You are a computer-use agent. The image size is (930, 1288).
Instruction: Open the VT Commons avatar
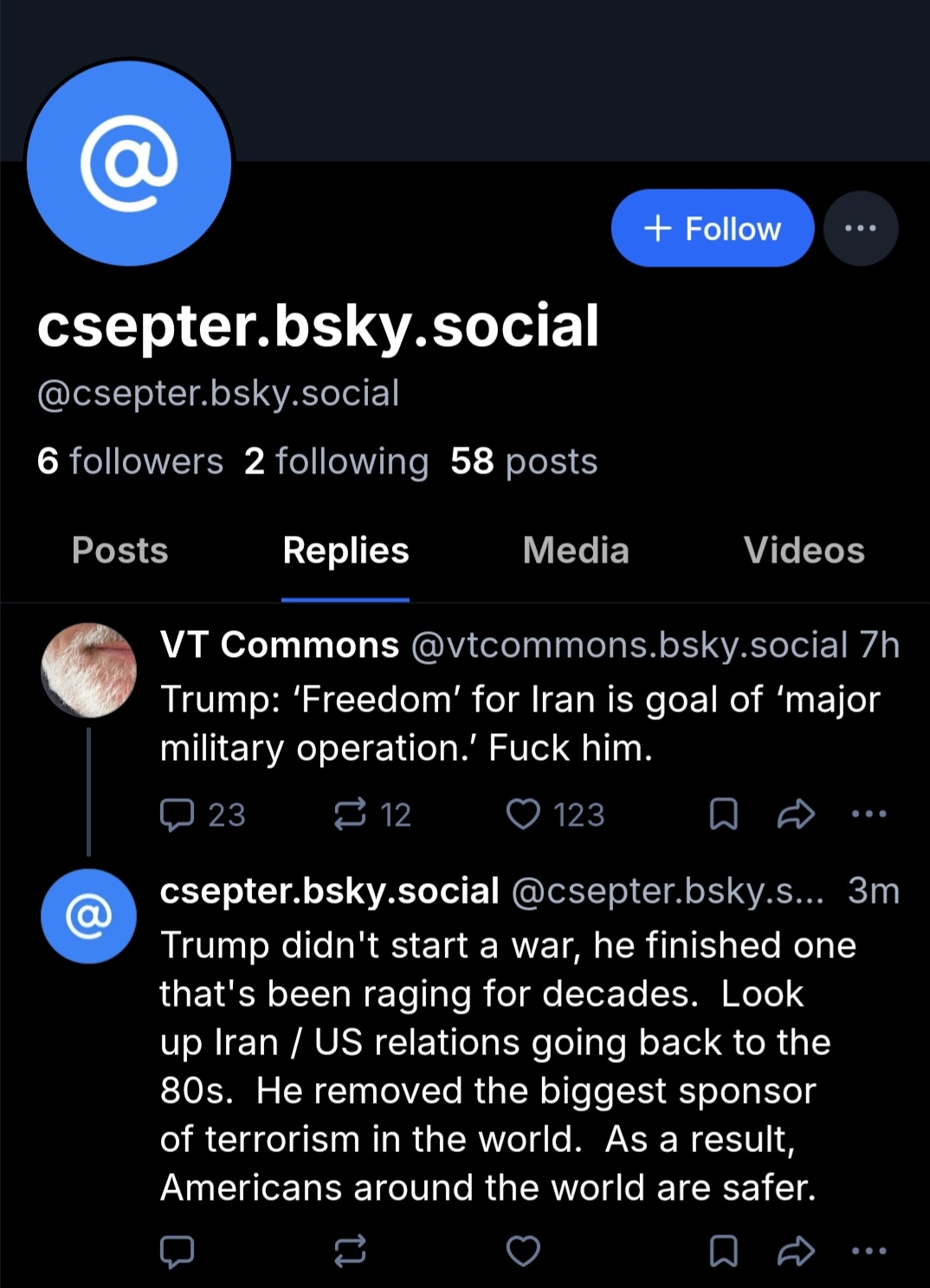coord(88,670)
